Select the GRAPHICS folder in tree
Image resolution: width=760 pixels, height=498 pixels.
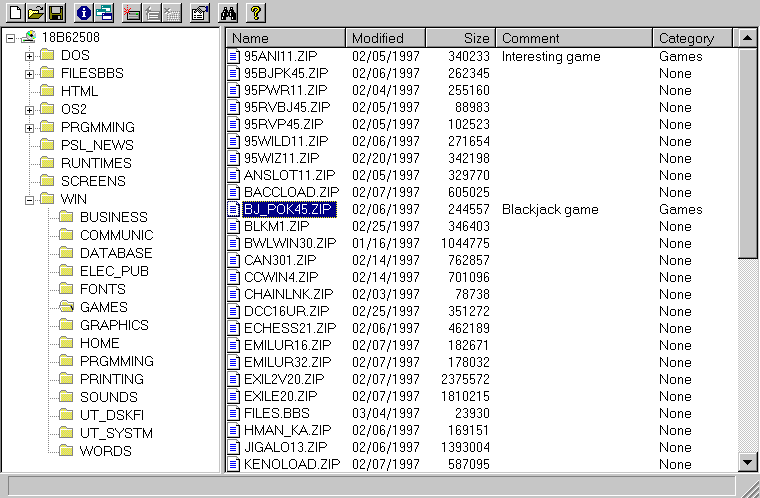pyautogui.click(x=113, y=325)
